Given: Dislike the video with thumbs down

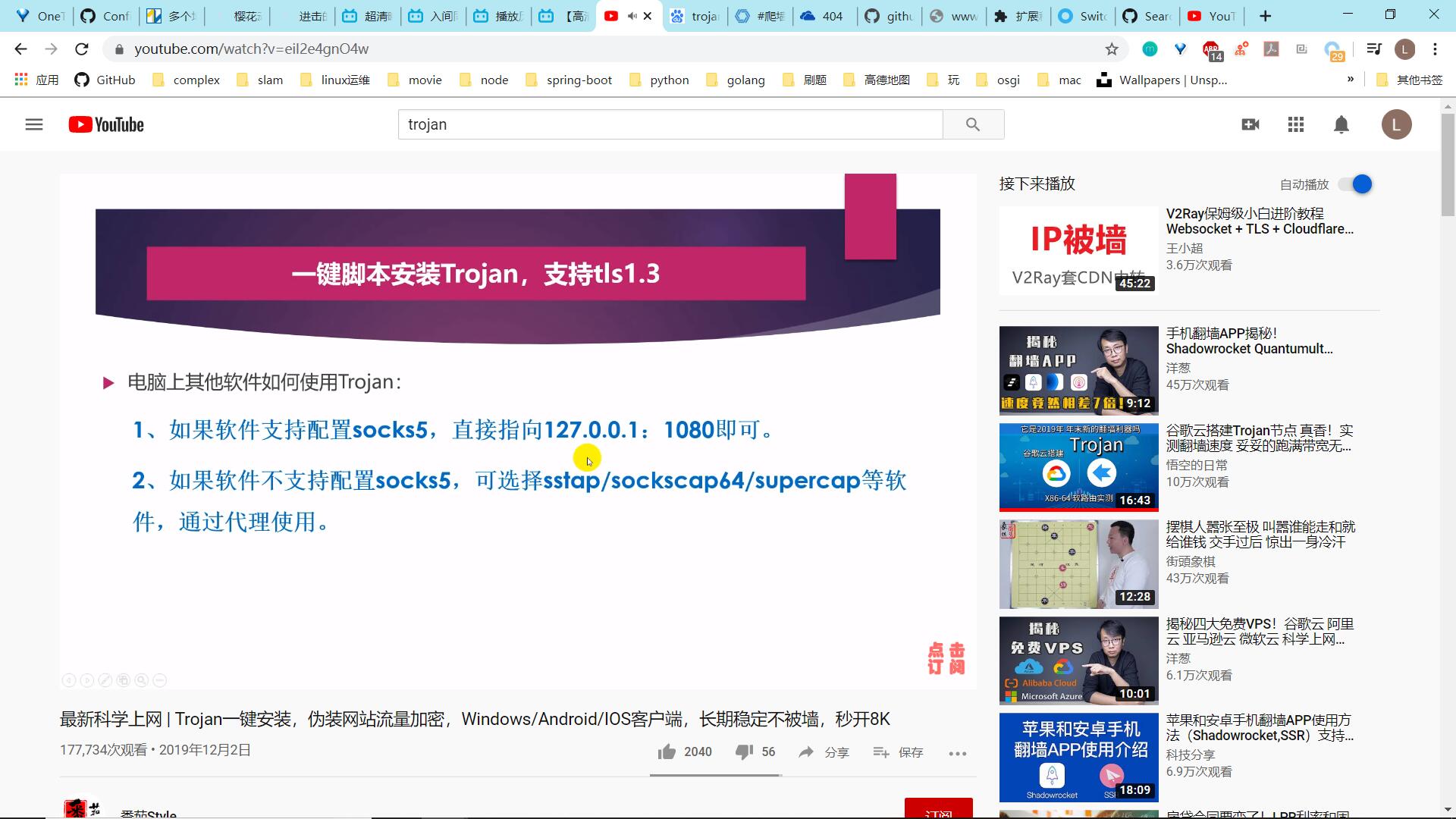Looking at the screenshot, I should 744,752.
